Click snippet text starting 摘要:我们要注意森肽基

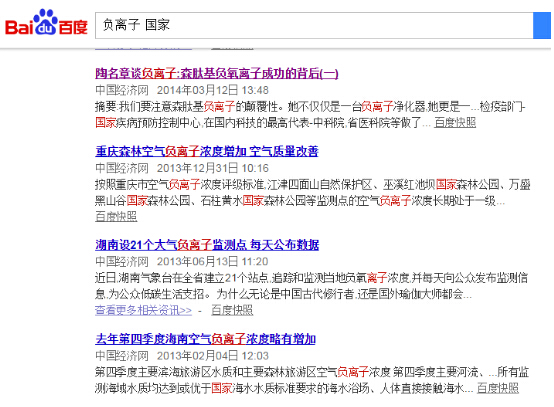pyautogui.click(x=310, y=114)
